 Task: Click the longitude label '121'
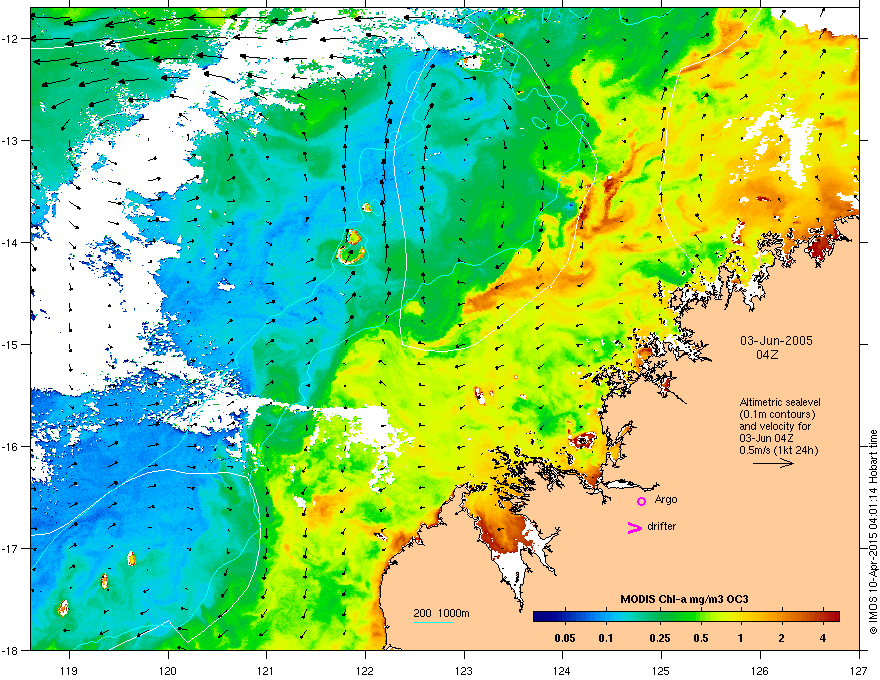pos(266,670)
